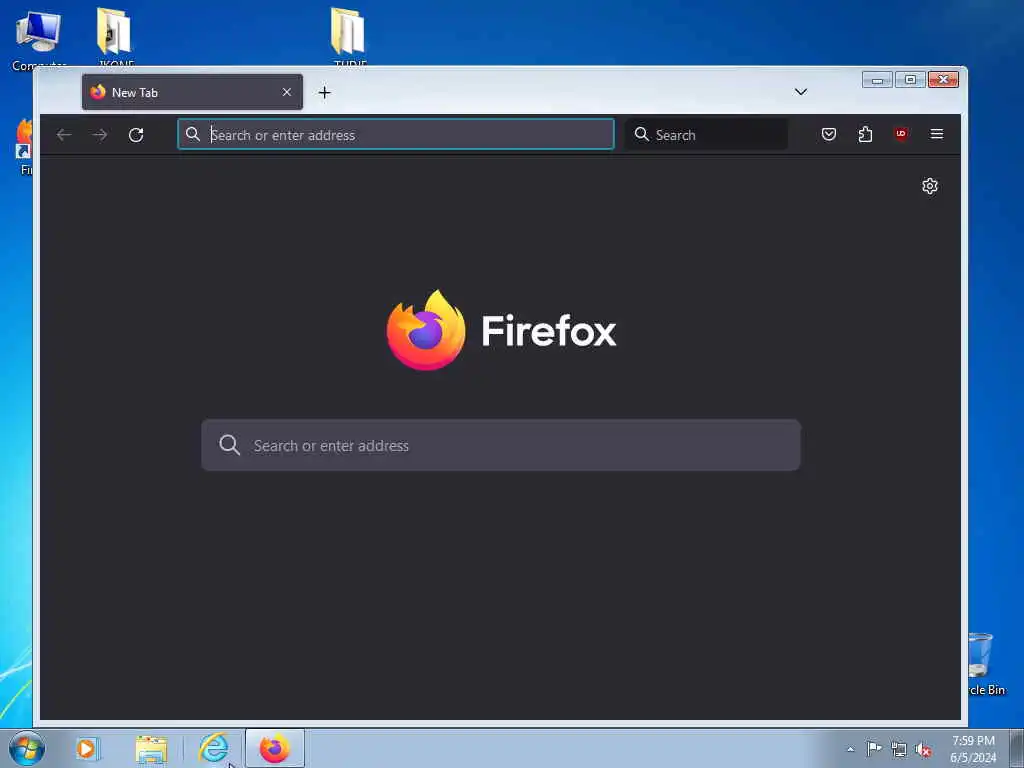Close the New Tab tab
1024x768 pixels.
(287, 93)
